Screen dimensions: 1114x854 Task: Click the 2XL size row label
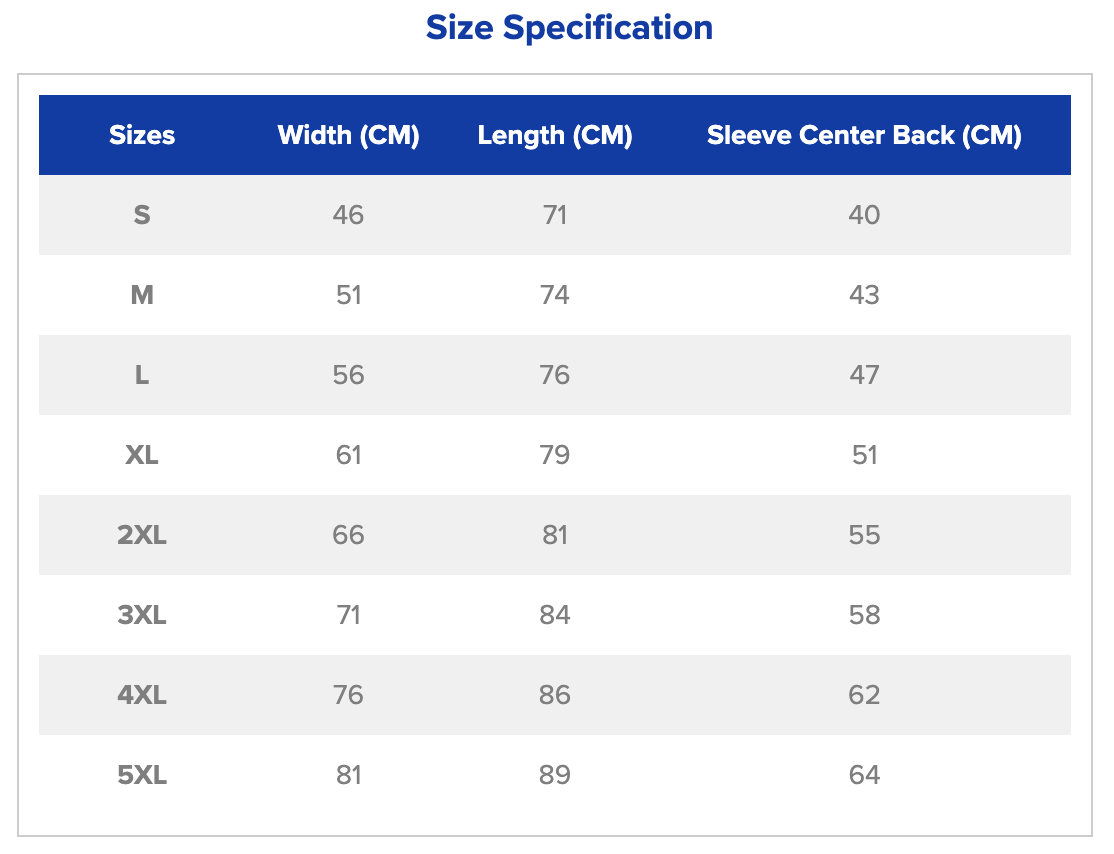pyautogui.click(x=142, y=535)
